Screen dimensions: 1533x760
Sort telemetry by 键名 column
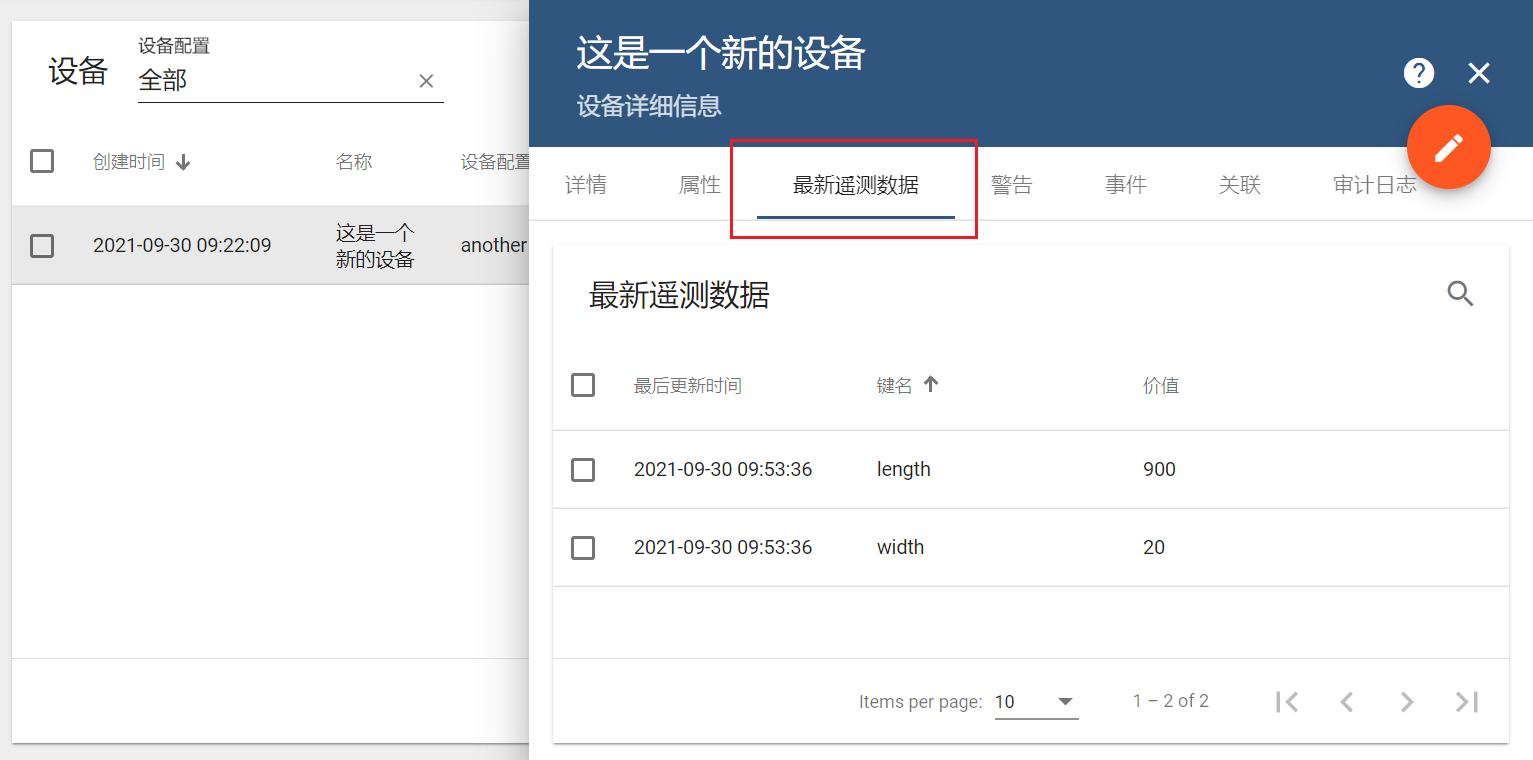tap(895, 386)
